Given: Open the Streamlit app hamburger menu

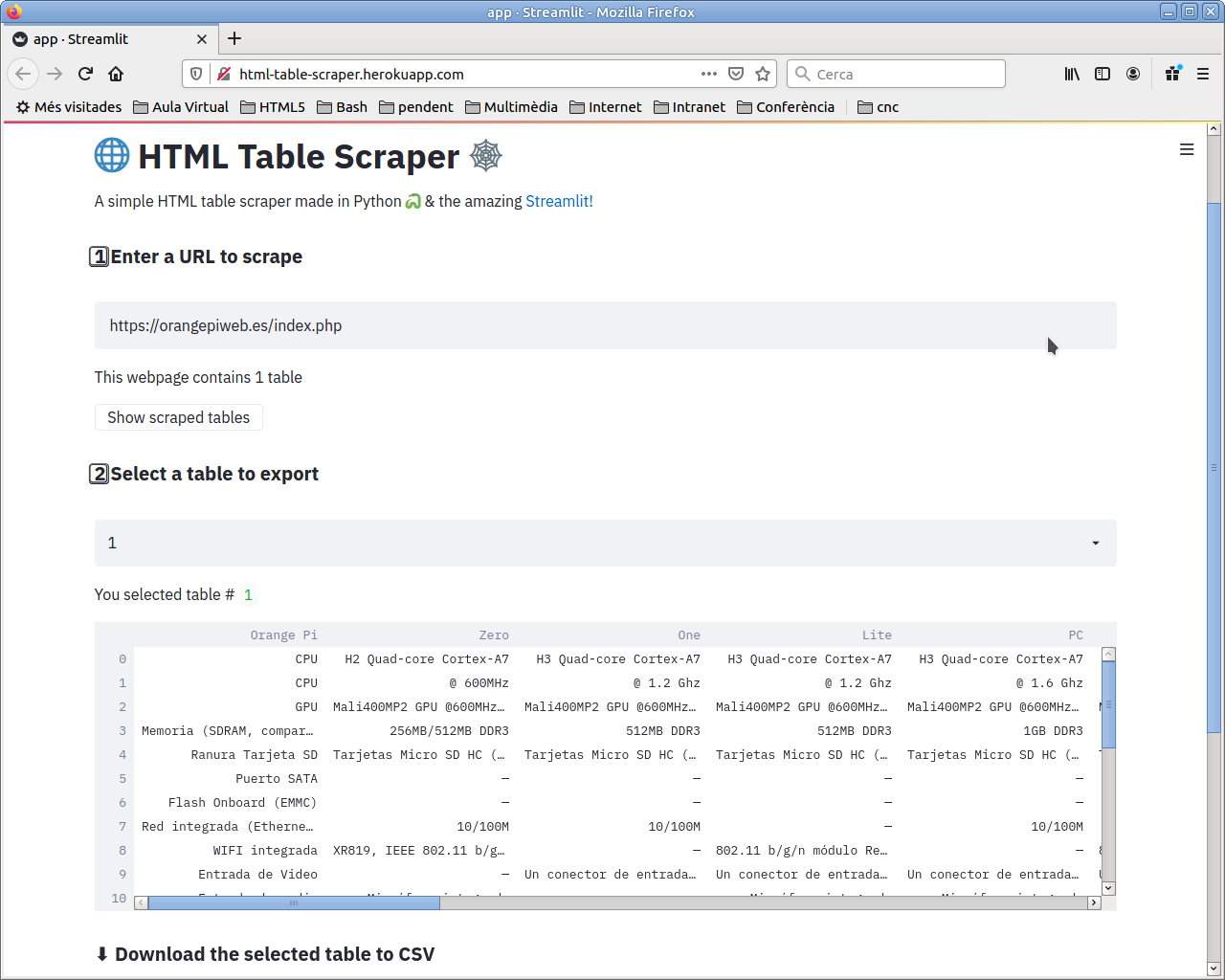Looking at the screenshot, I should click(1187, 149).
